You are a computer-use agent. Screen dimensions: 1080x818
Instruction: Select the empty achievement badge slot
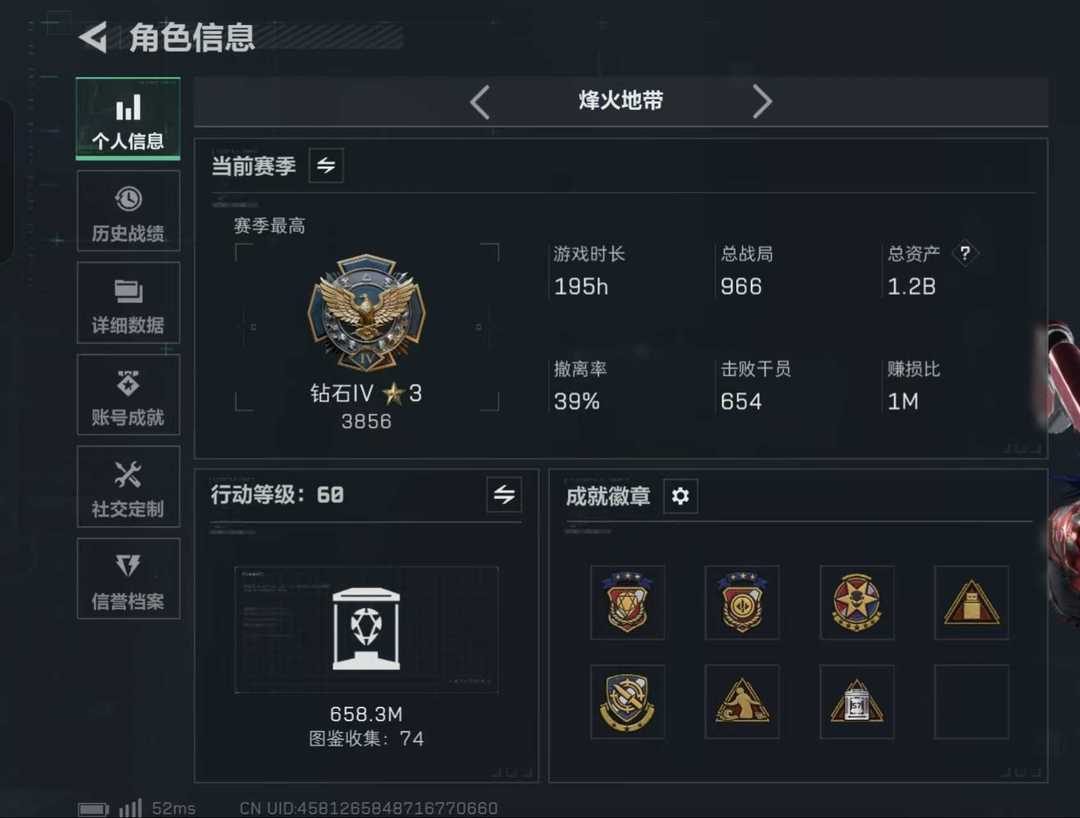(971, 702)
